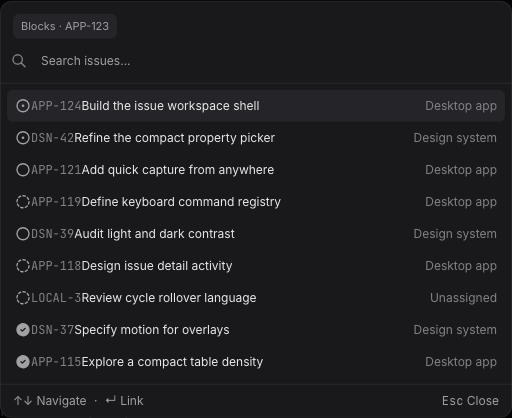Click the DSN-42 identifier
This screenshot has height=418, width=512.
pyautogui.click(x=52, y=138)
